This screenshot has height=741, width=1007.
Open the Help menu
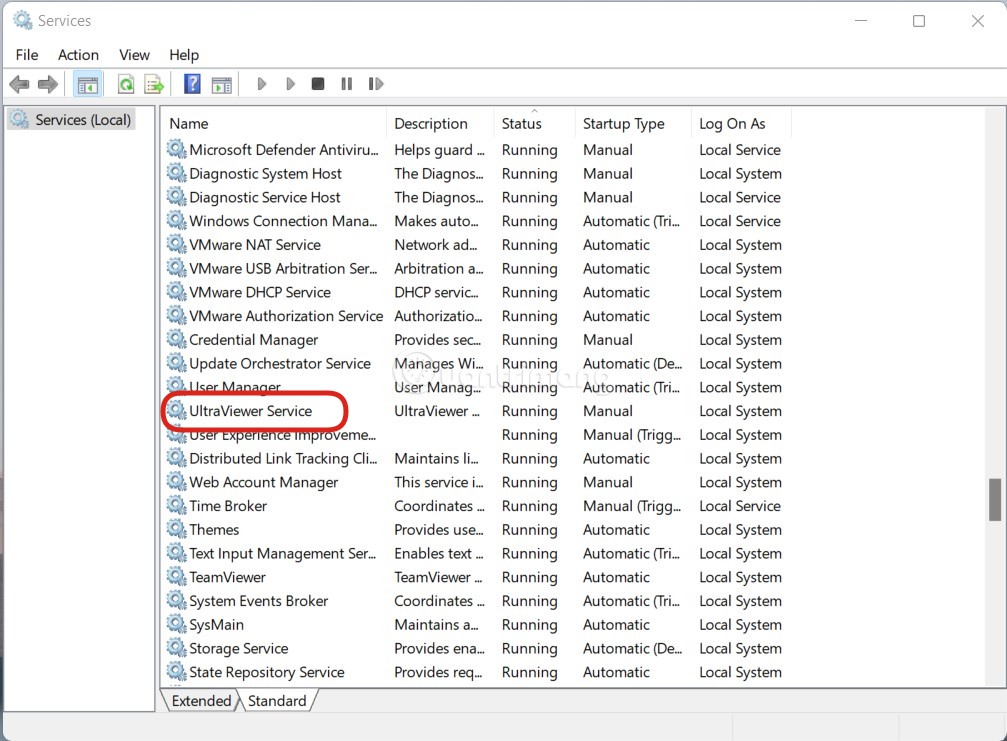coord(184,55)
